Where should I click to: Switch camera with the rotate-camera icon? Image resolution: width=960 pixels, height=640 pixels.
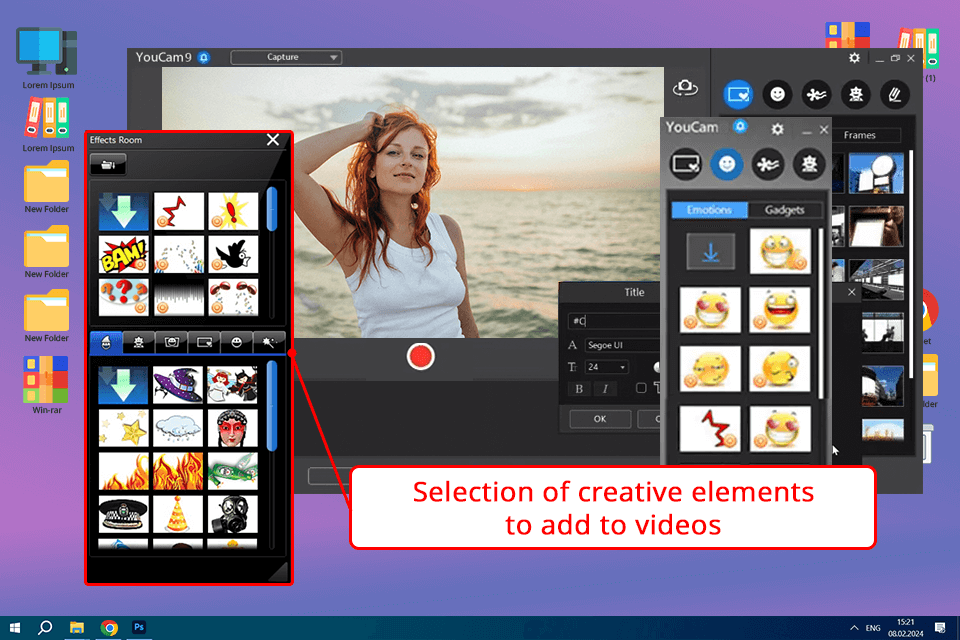tap(685, 88)
